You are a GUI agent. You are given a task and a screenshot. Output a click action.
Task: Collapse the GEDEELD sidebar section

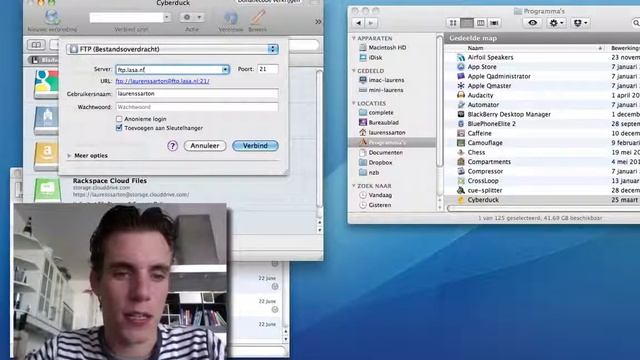pos(353,71)
